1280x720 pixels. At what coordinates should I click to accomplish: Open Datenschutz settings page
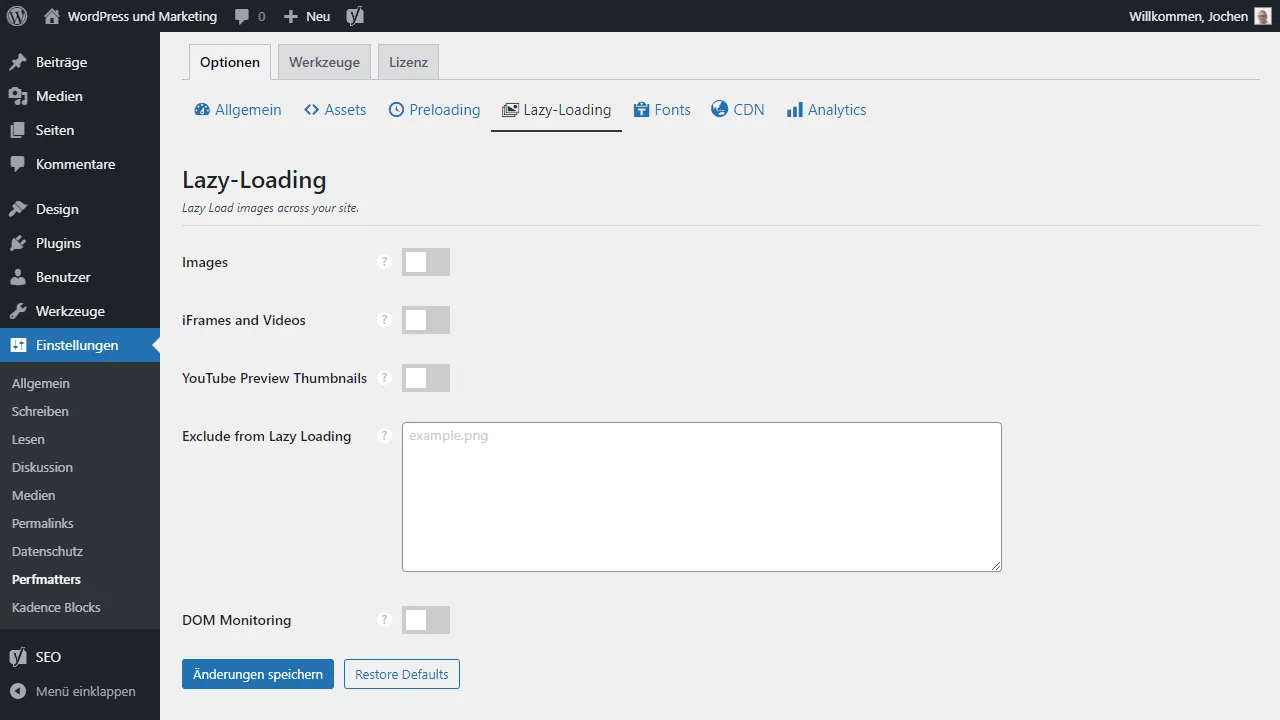coord(47,551)
